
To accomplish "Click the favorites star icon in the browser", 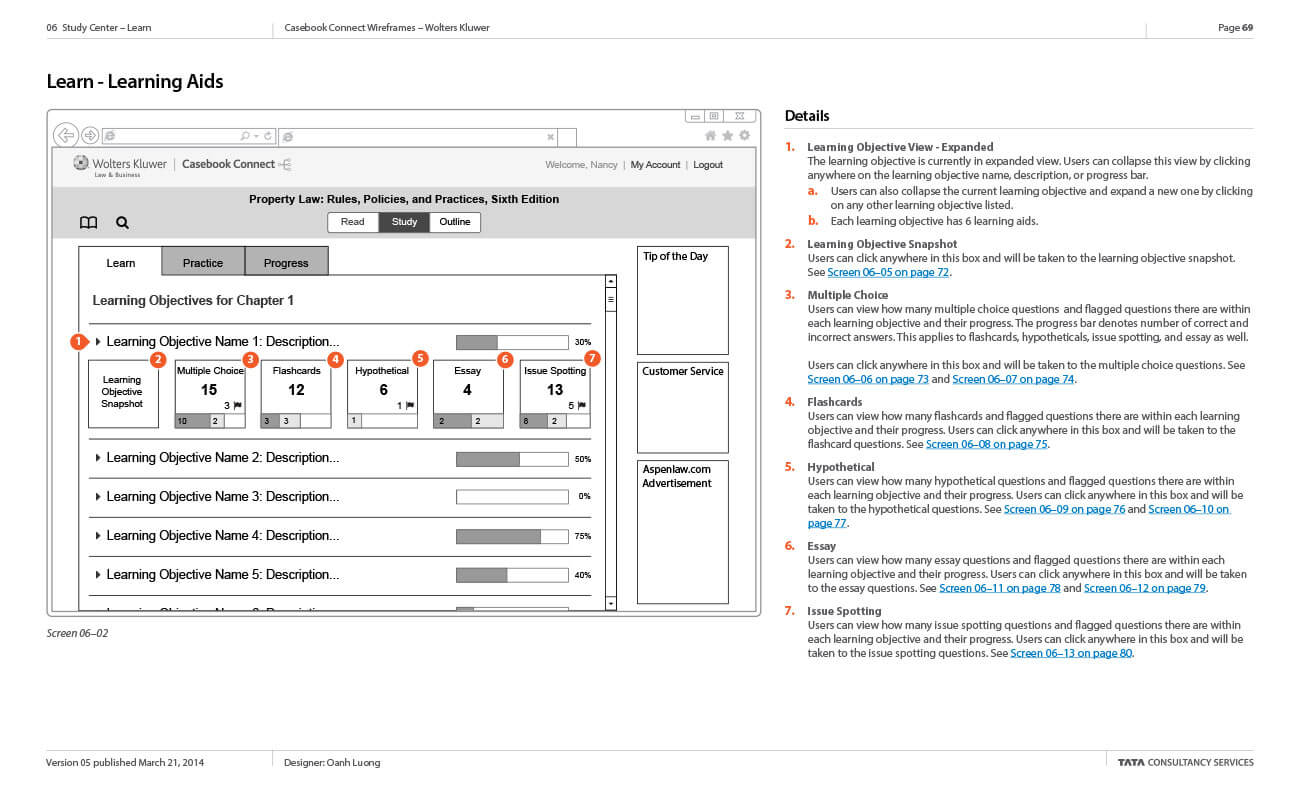I will click(727, 136).
